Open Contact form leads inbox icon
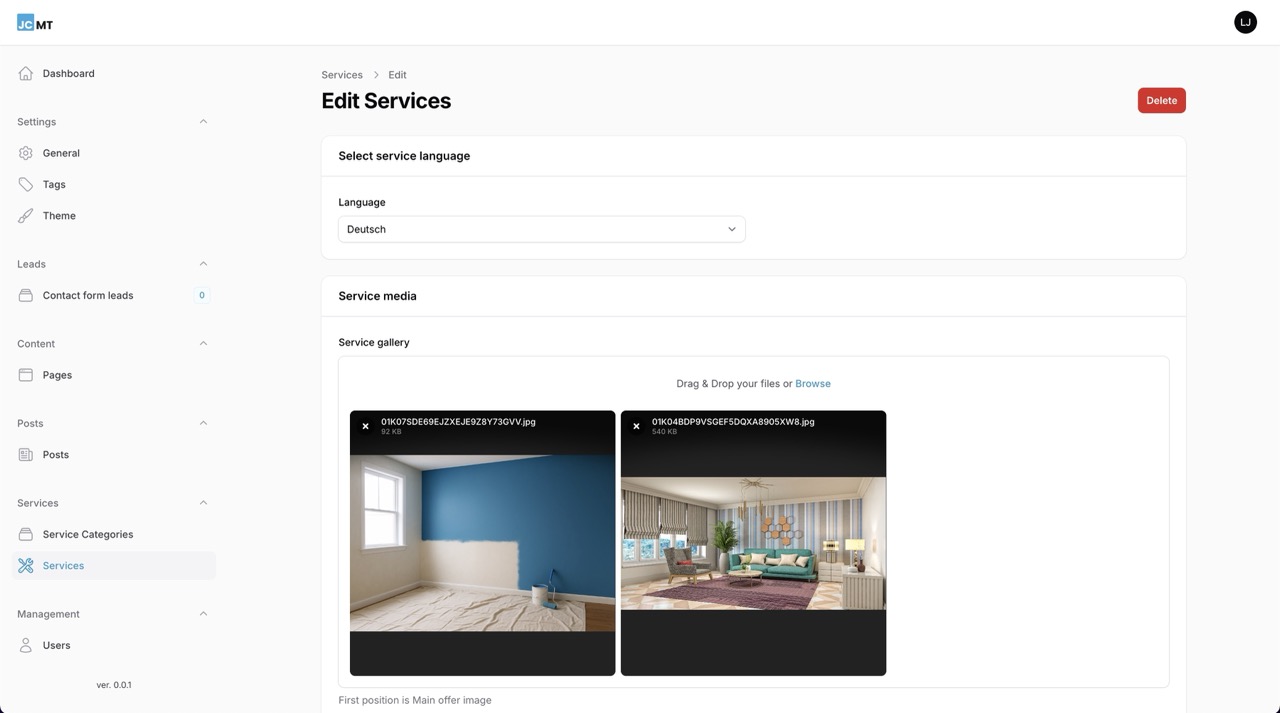Viewport: 1280px width, 713px height. tap(25, 295)
